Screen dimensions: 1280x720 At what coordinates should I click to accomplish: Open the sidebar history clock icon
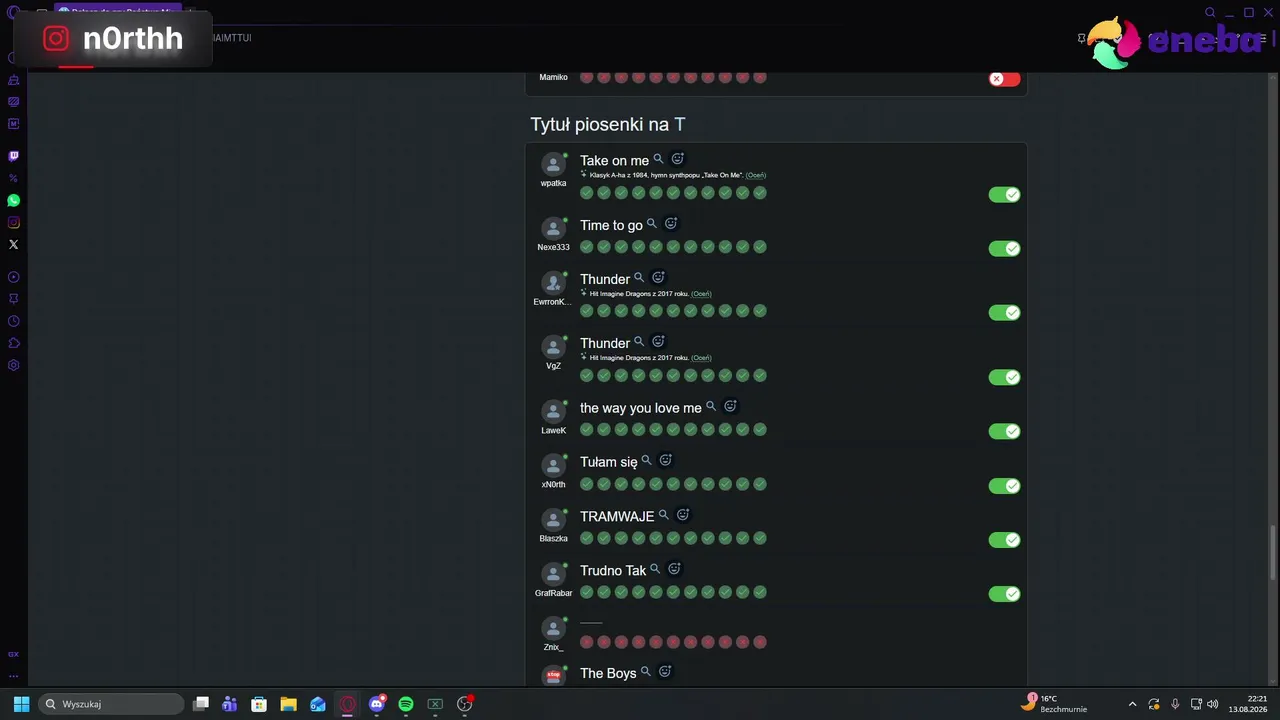coord(13,321)
